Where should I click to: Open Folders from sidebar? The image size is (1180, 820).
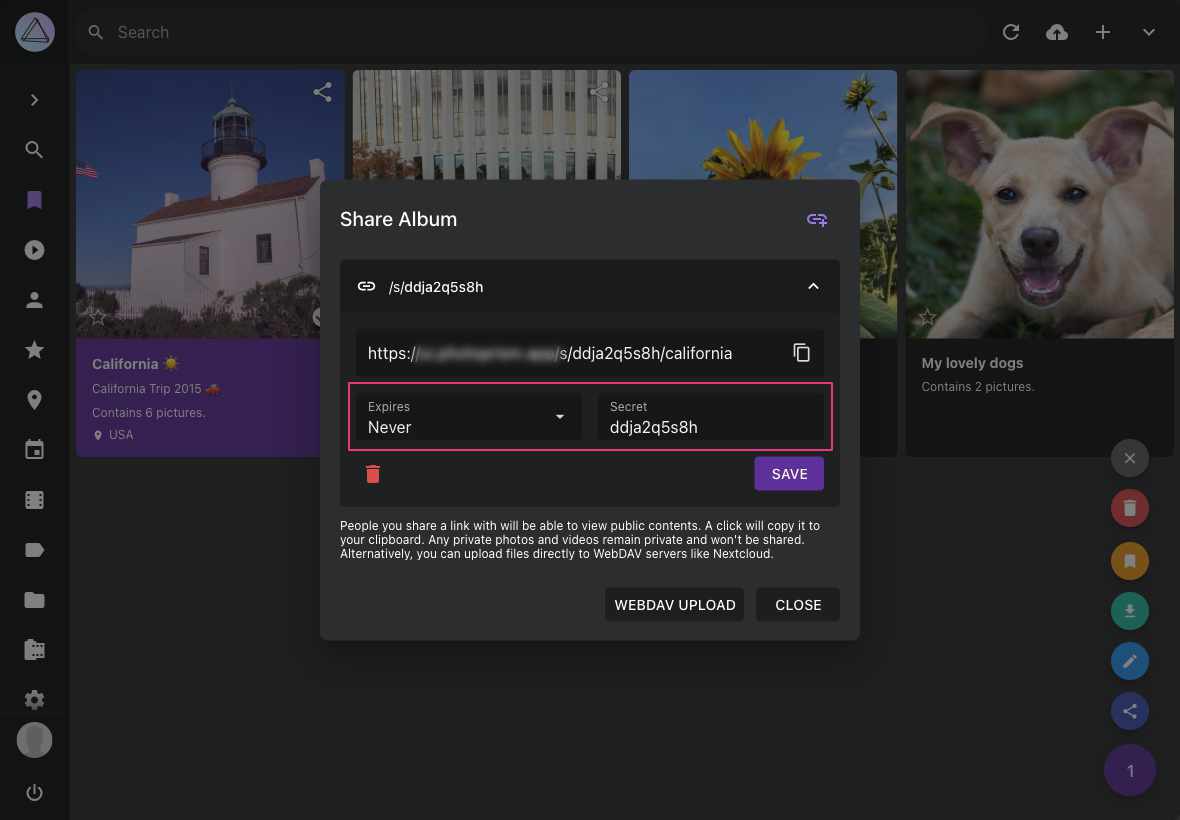tap(34, 600)
